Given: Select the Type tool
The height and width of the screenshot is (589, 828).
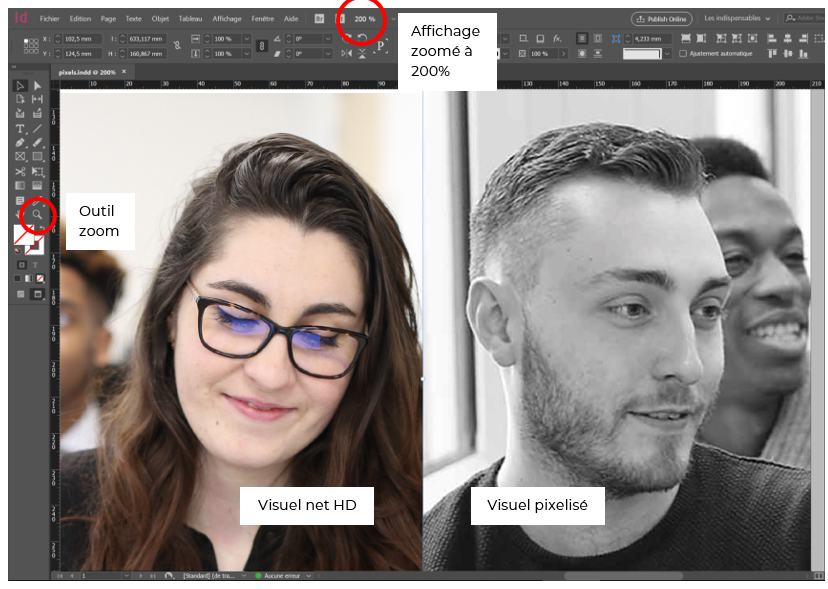Looking at the screenshot, I should [x=20, y=128].
